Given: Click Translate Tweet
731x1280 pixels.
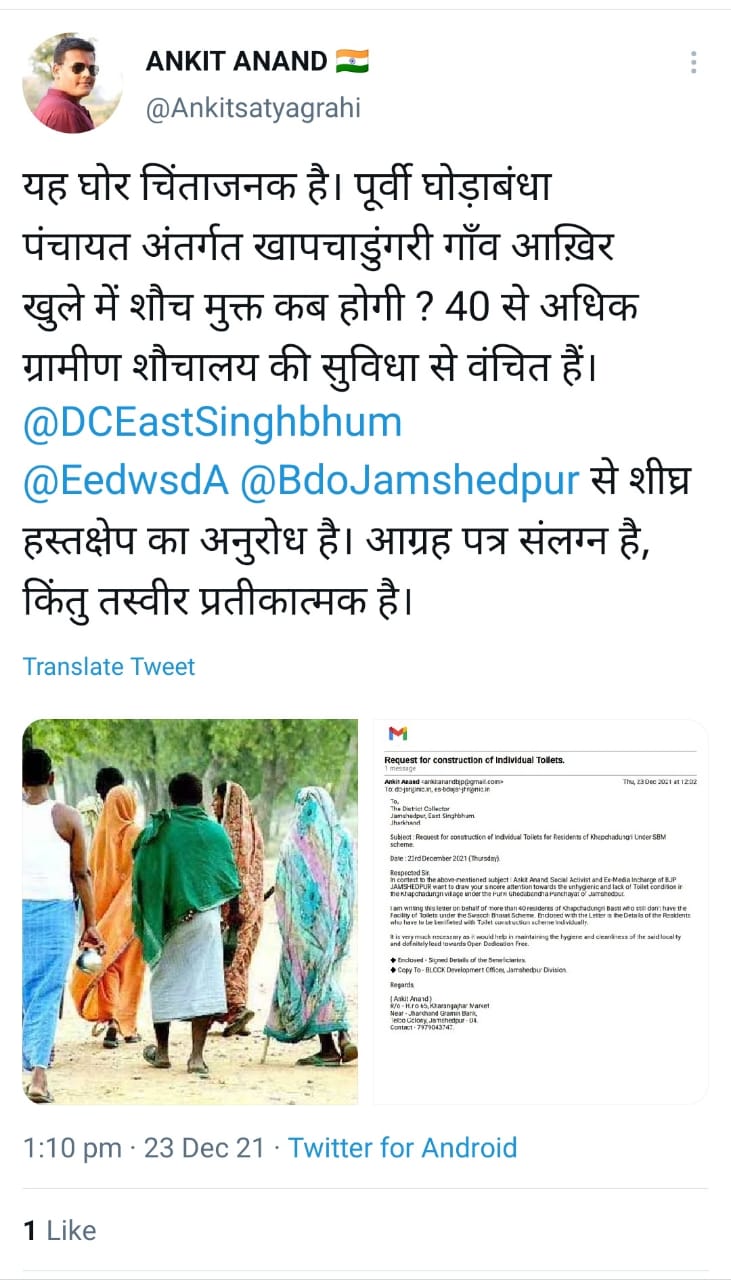Looking at the screenshot, I should coord(109,667).
